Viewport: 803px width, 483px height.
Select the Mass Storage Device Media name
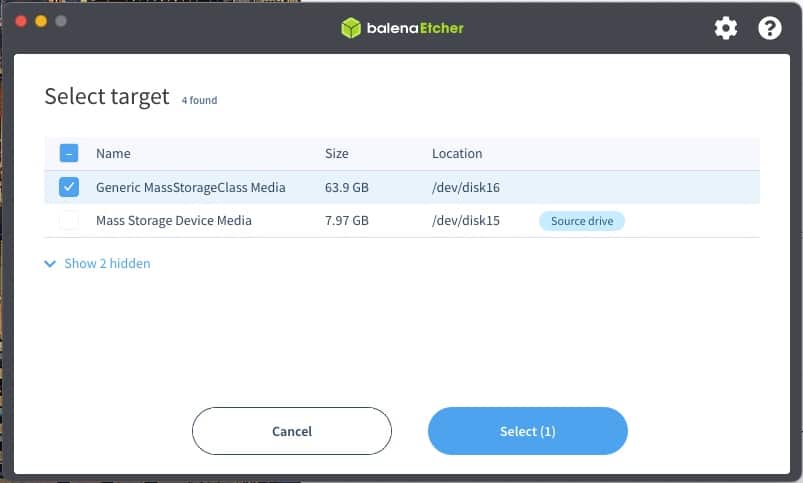pyautogui.click(x=174, y=221)
